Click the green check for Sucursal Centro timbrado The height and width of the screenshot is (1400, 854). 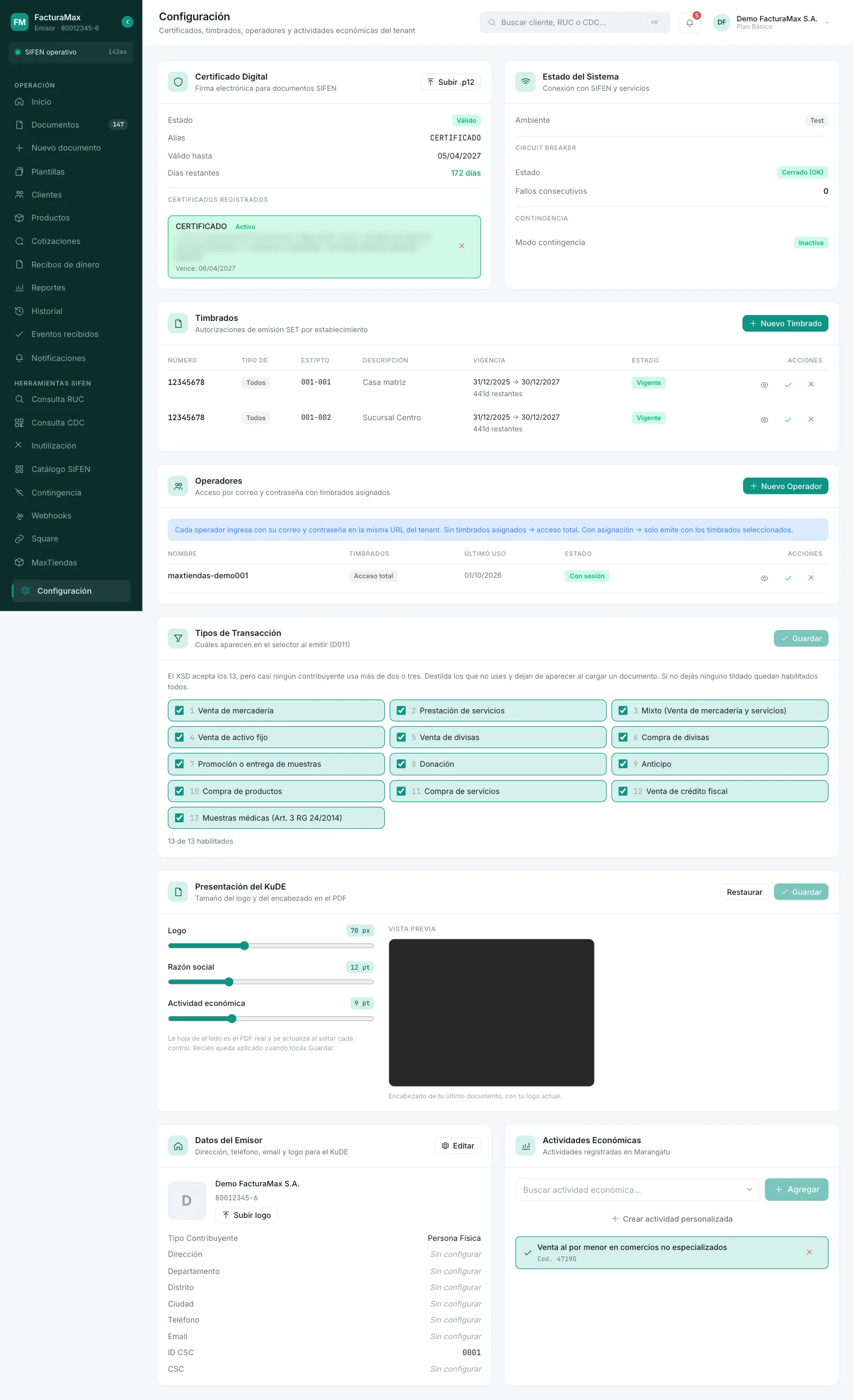click(x=788, y=420)
